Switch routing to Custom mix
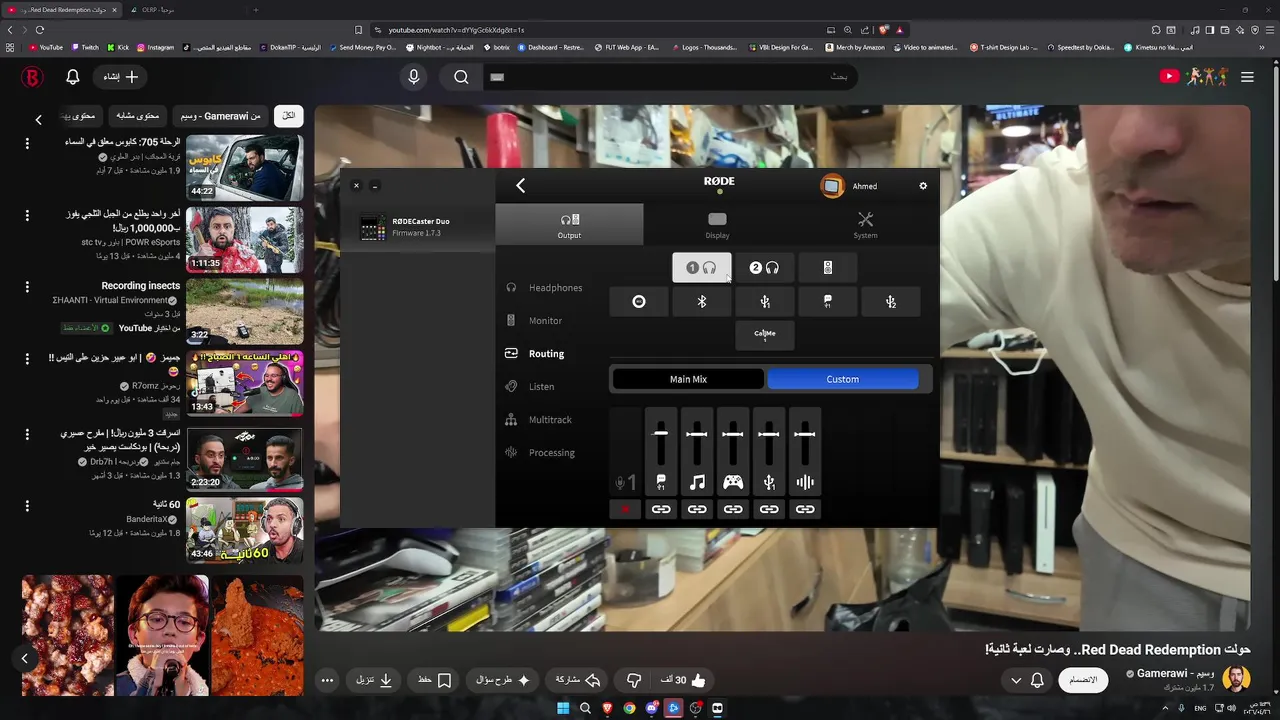Screen dimensions: 1280x720 point(842,379)
